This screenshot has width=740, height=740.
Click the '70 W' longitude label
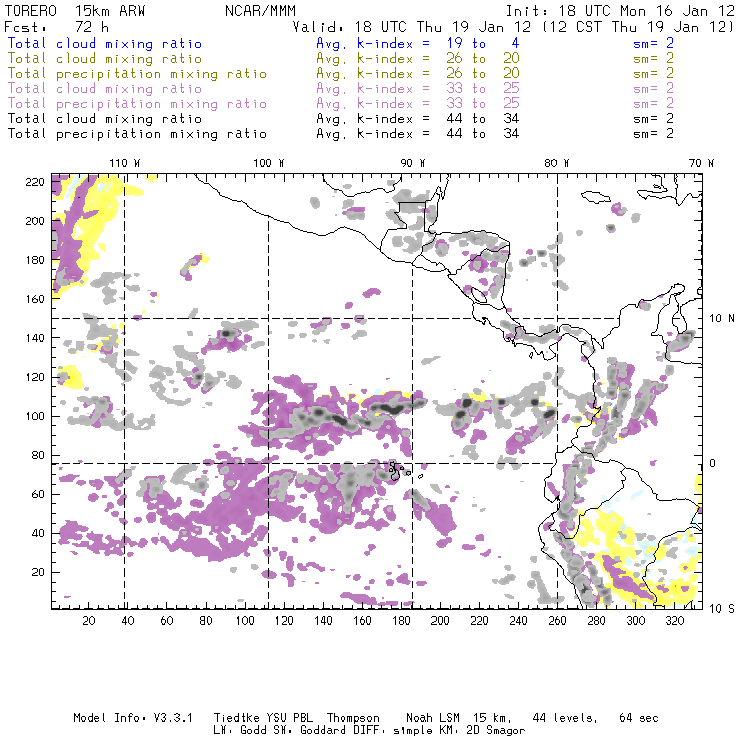[701, 163]
